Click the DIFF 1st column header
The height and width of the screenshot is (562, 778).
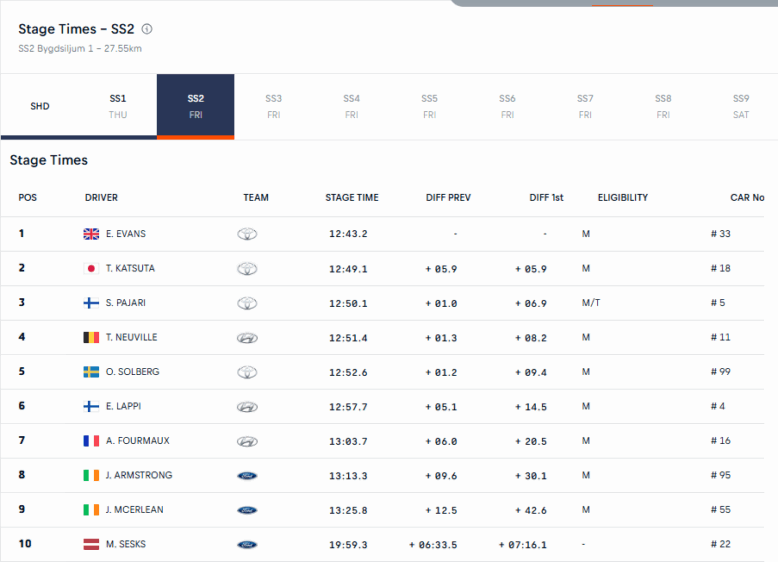[x=546, y=198]
